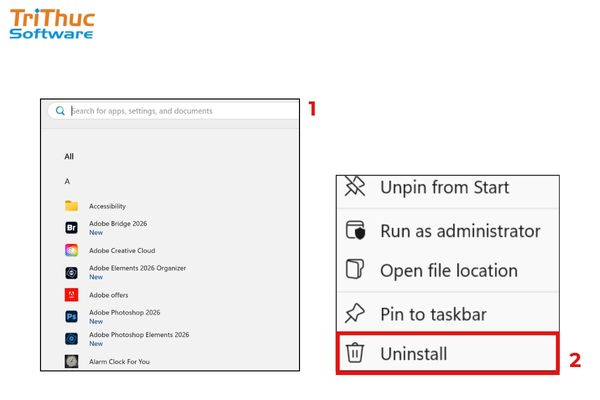Image resolution: width=600 pixels, height=400 pixels.
Task: Select Alarm Clock For You text
Action: tap(119, 361)
